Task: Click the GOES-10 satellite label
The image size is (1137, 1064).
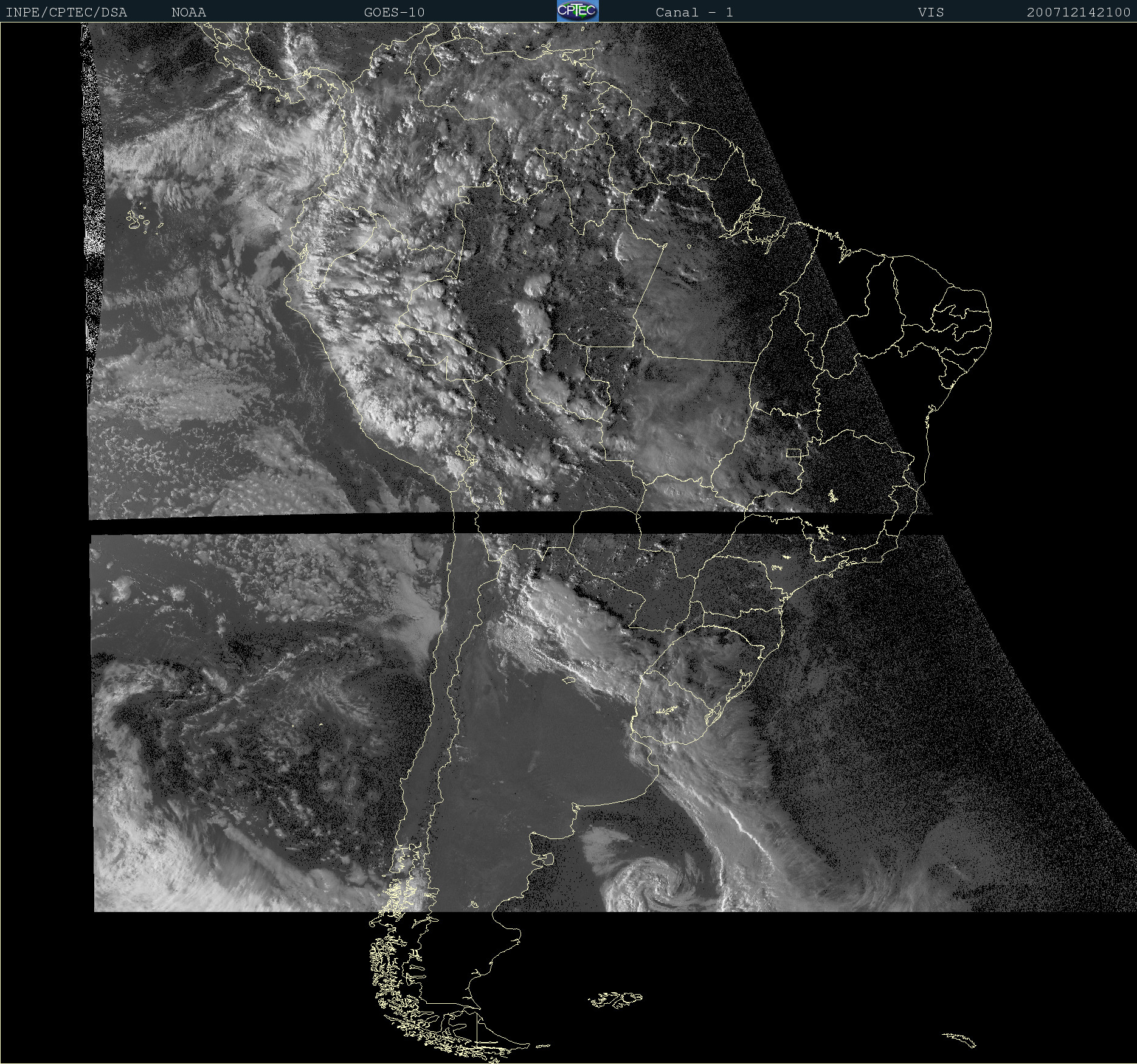Action: pos(395,12)
